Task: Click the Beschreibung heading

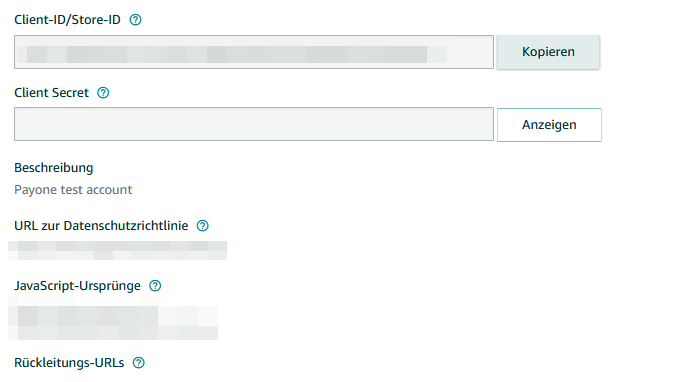Action: point(54,168)
